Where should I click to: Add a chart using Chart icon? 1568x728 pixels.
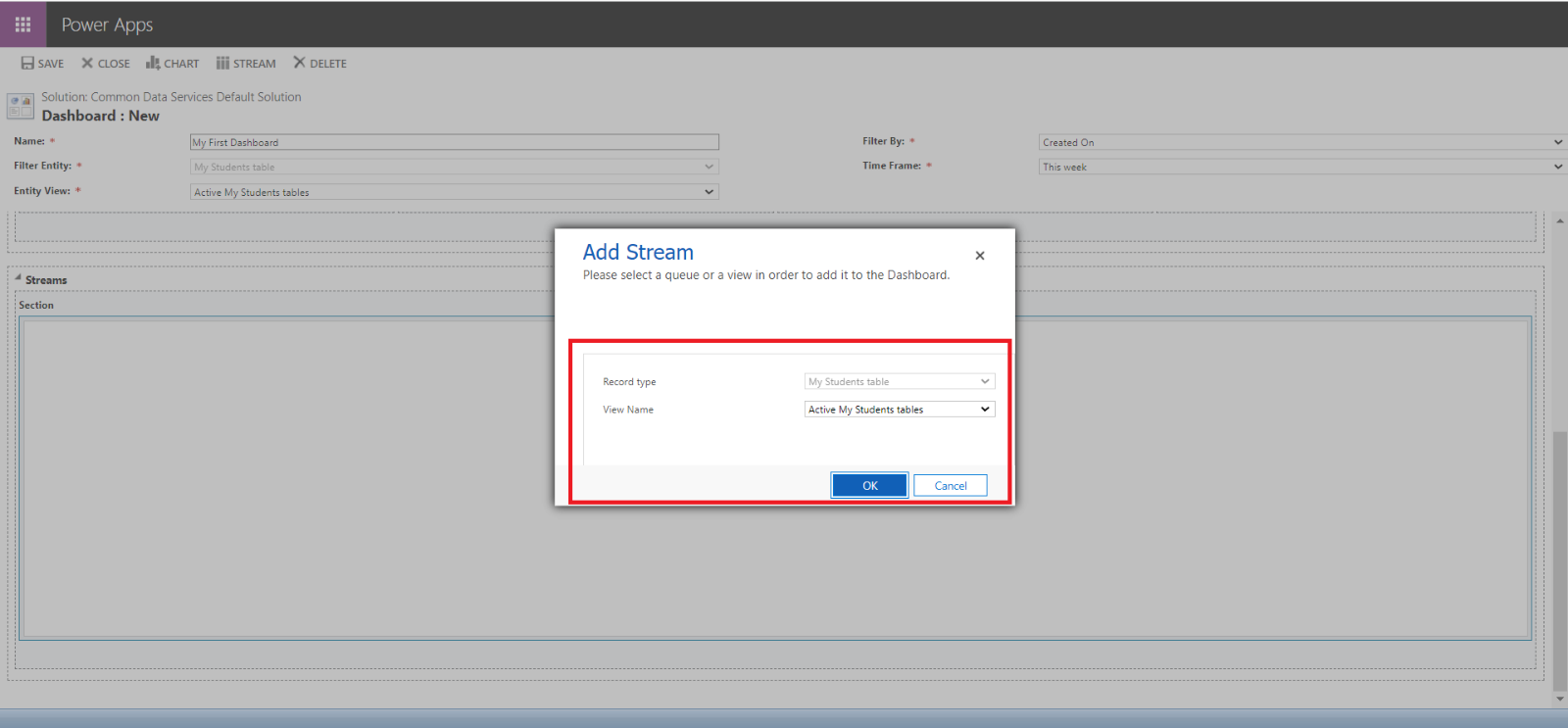coord(153,64)
